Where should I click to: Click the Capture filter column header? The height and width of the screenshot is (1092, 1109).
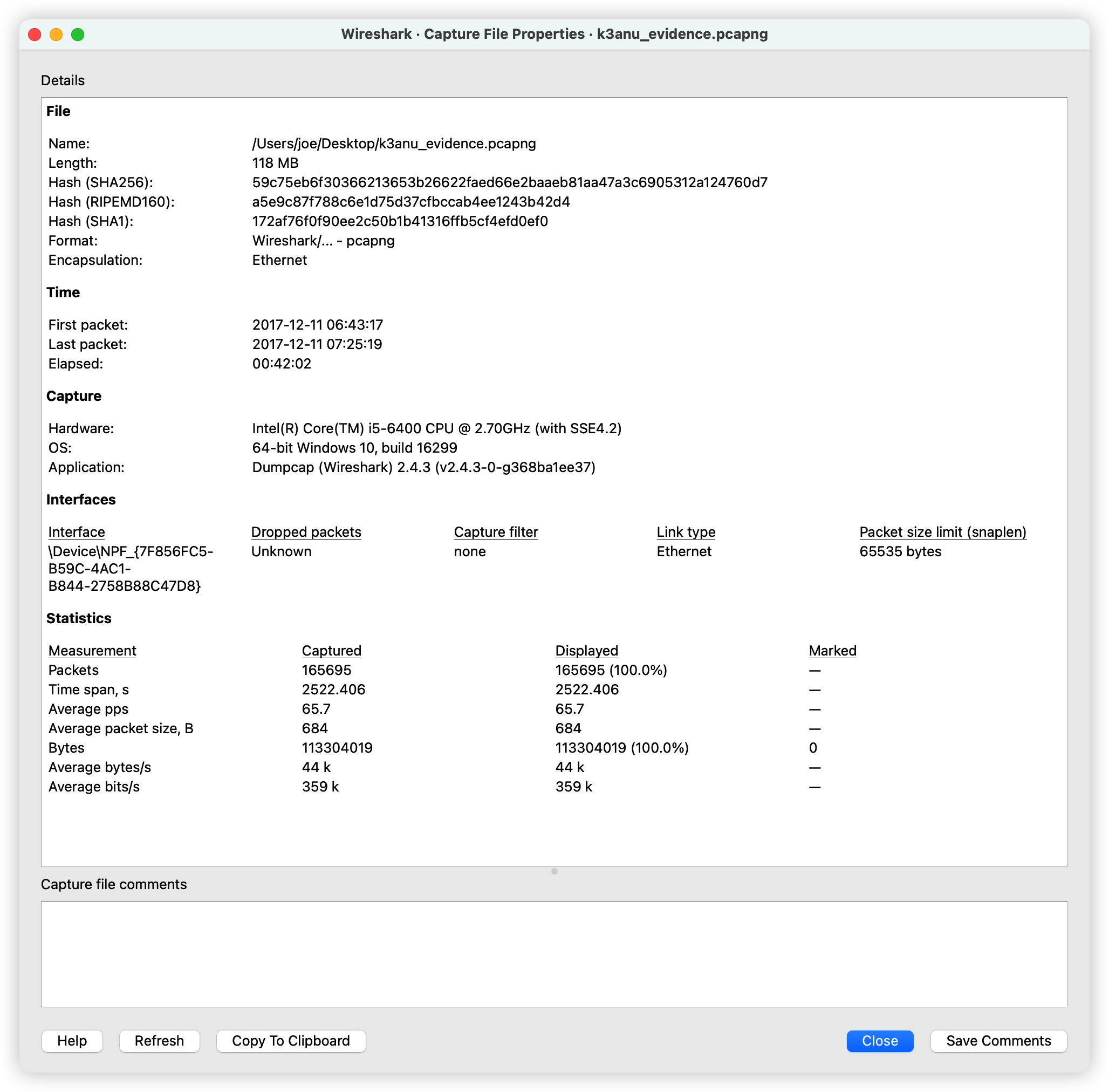496,531
